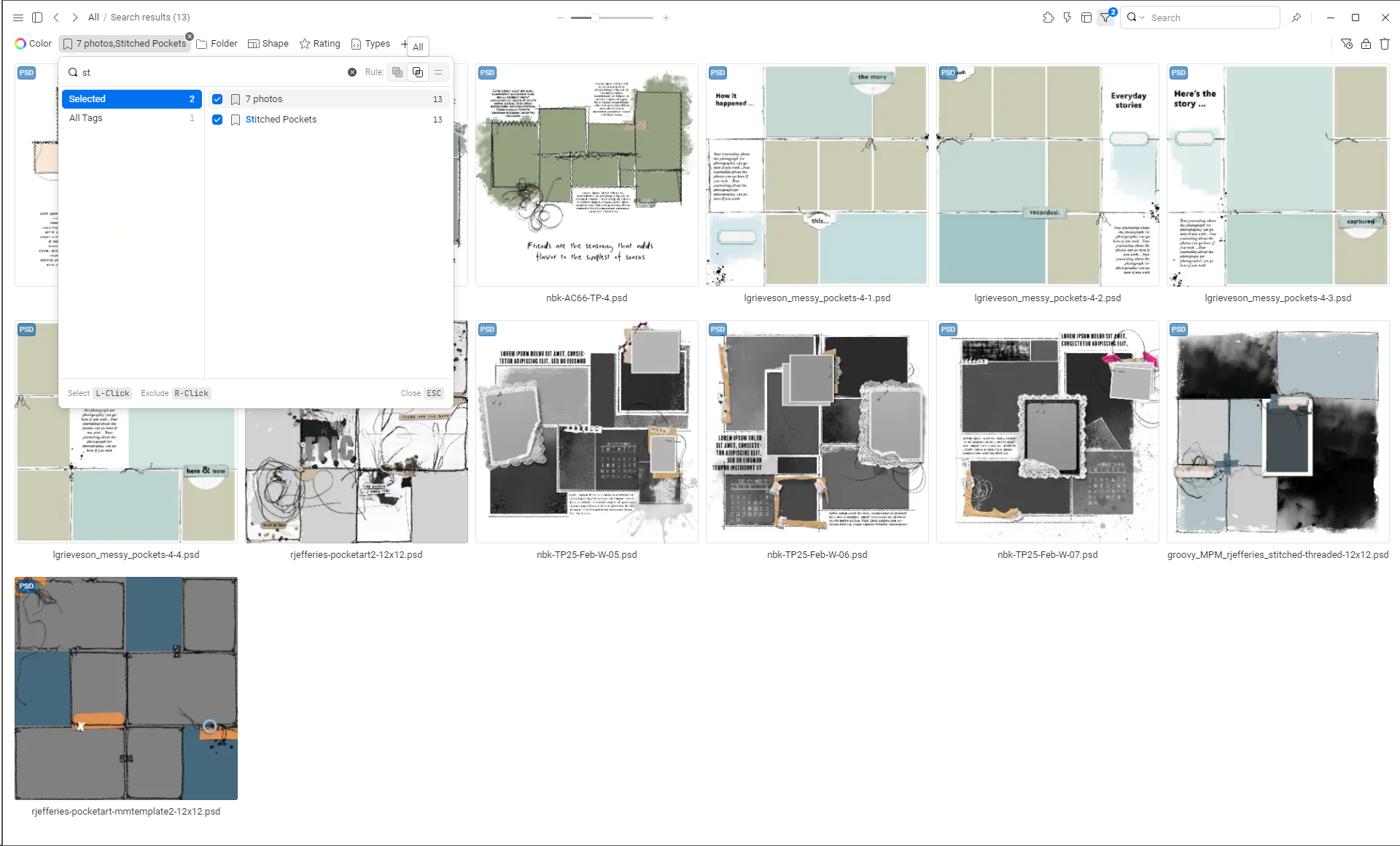
Task: Toggle the sidebar panel icon
Action: click(x=37, y=18)
